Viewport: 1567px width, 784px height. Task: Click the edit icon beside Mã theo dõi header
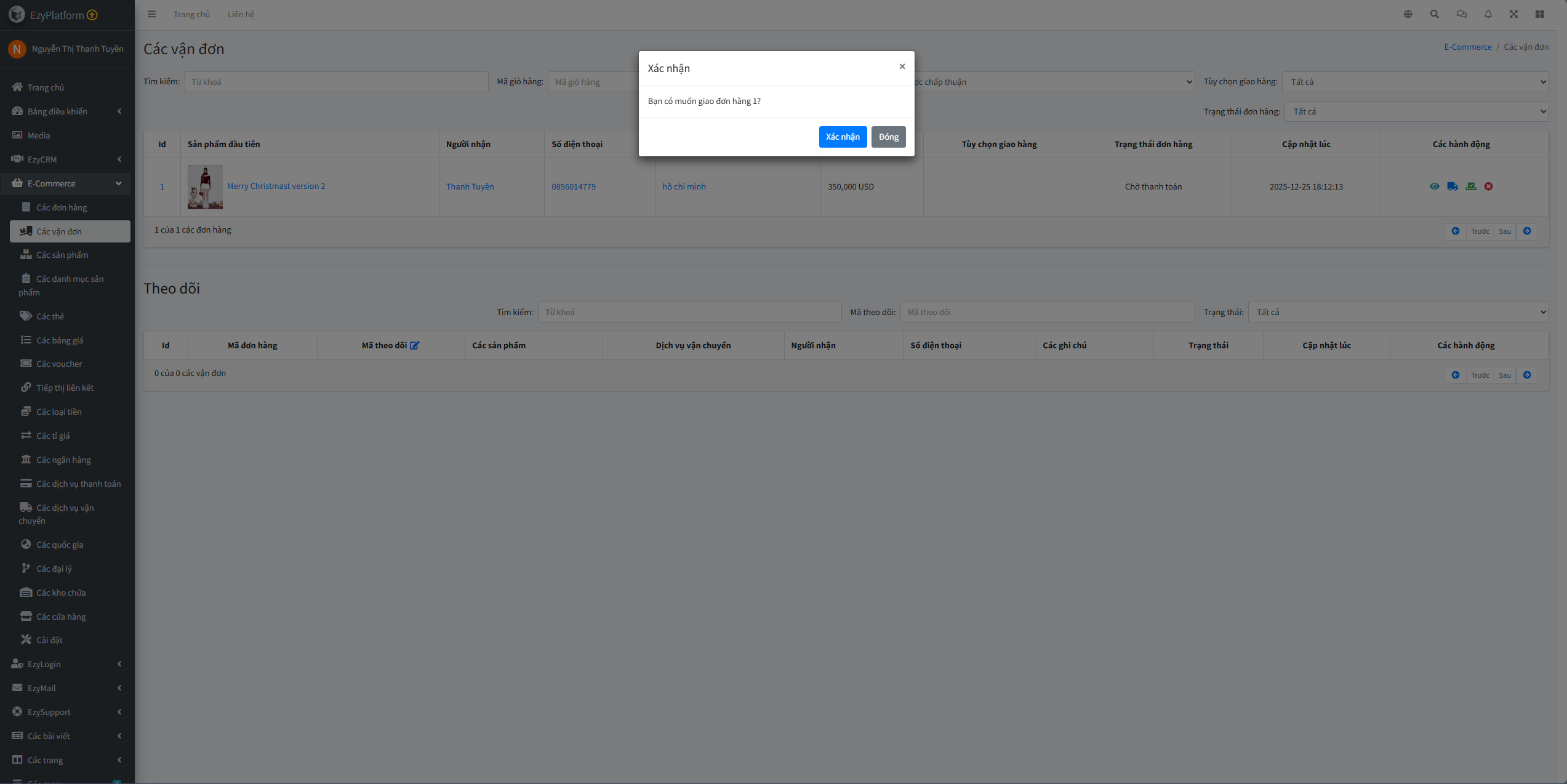click(415, 345)
